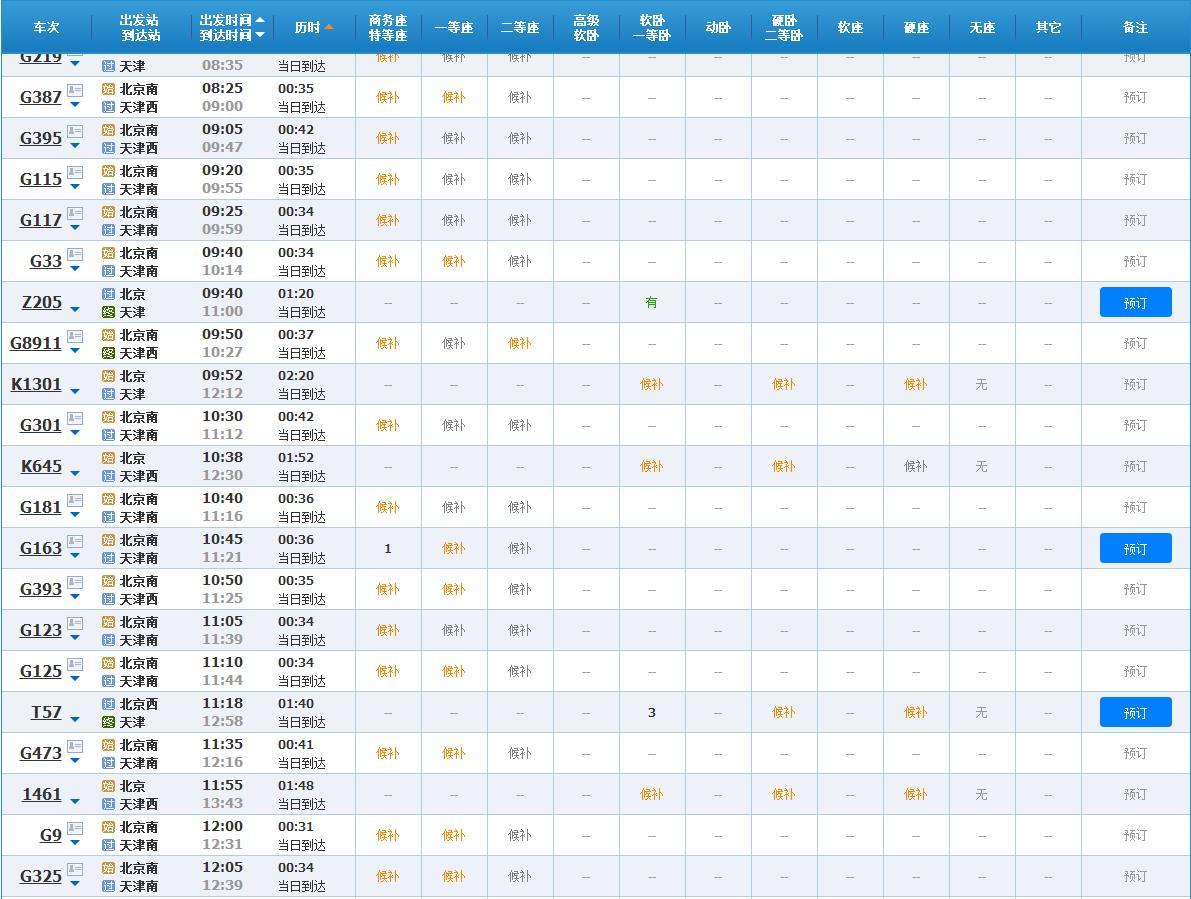1191x899 pixels.
Task: Click the ID card icon beside G301
Action: [74, 418]
